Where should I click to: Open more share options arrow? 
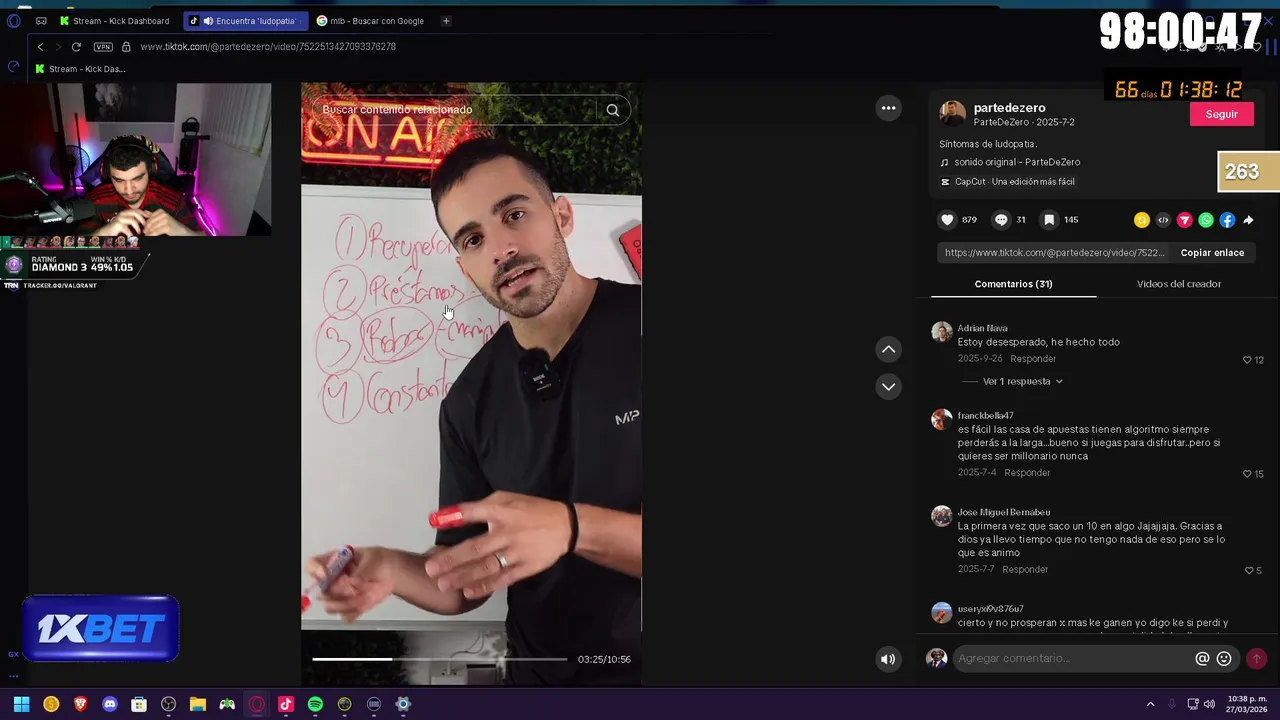tap(1248, 220)
